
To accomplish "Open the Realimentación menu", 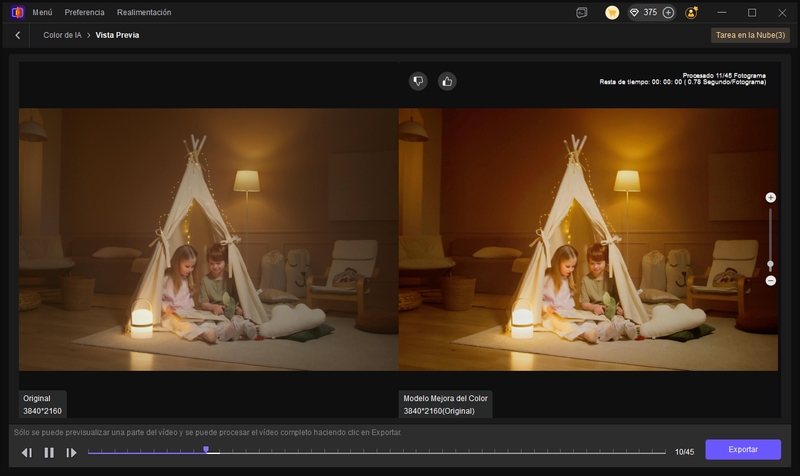I will tap(144, 12).
